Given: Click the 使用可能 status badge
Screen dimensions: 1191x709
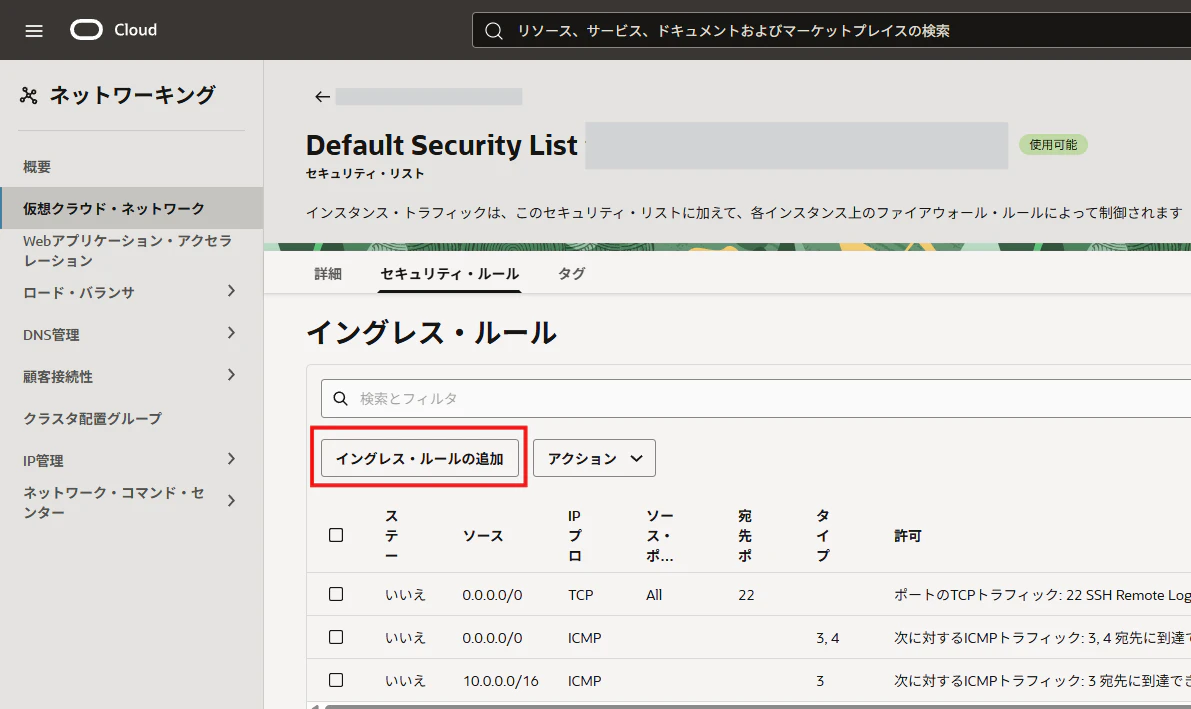Looking at the screenshot, I should [x=1053, y=144].
